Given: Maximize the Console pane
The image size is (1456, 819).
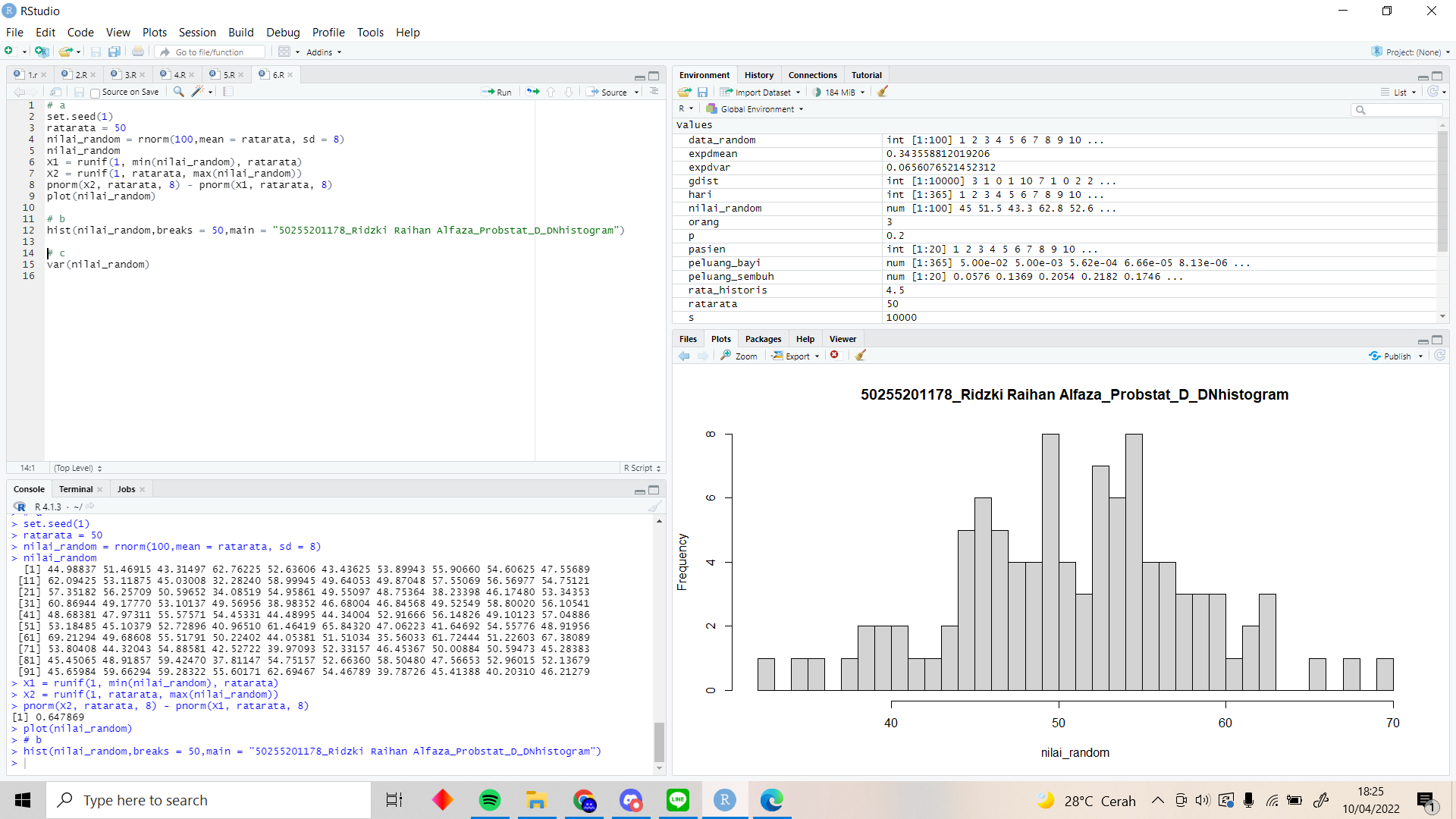Looking at the screenshot, I should tap(654, 490).
